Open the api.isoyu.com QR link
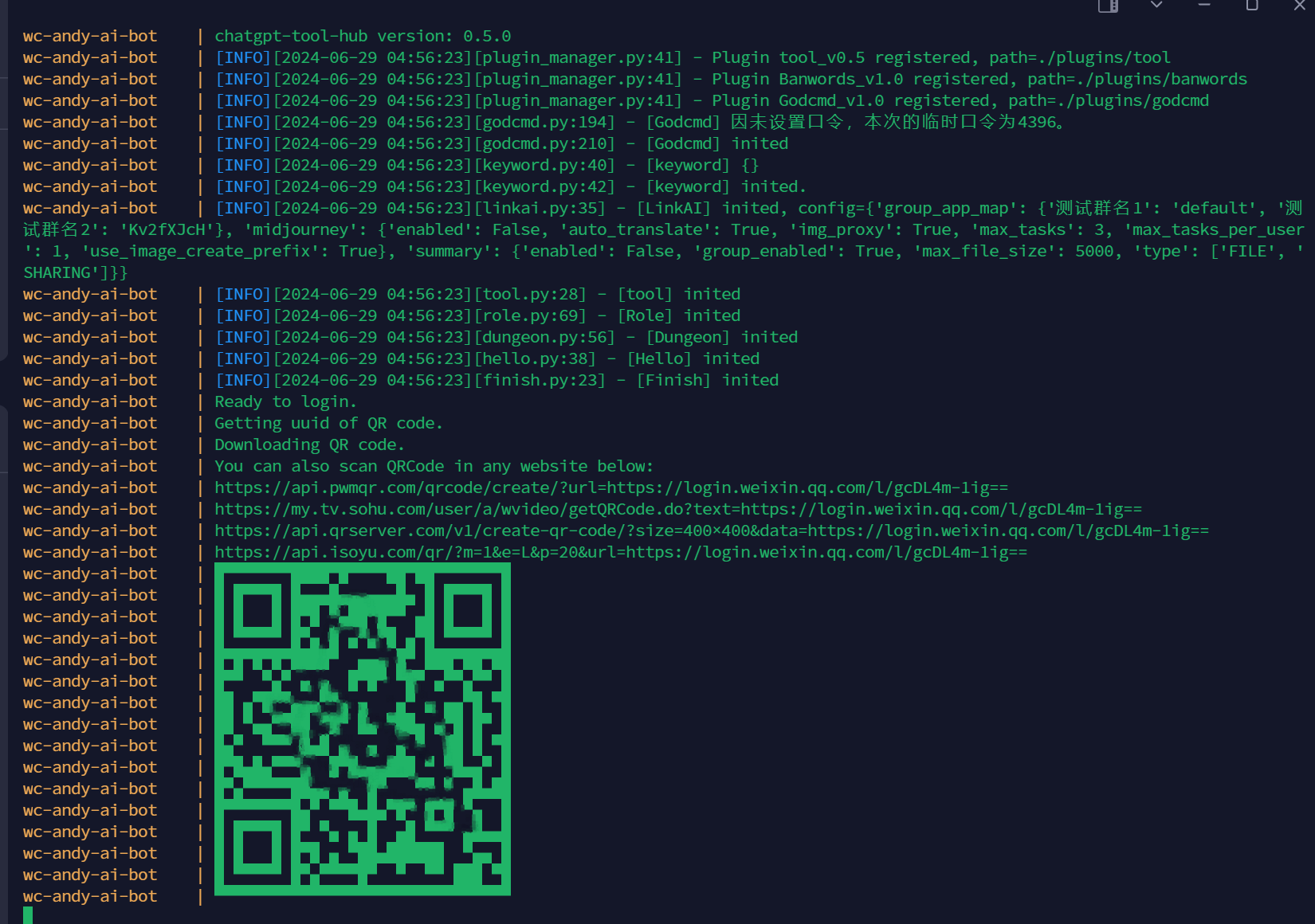 621,552
